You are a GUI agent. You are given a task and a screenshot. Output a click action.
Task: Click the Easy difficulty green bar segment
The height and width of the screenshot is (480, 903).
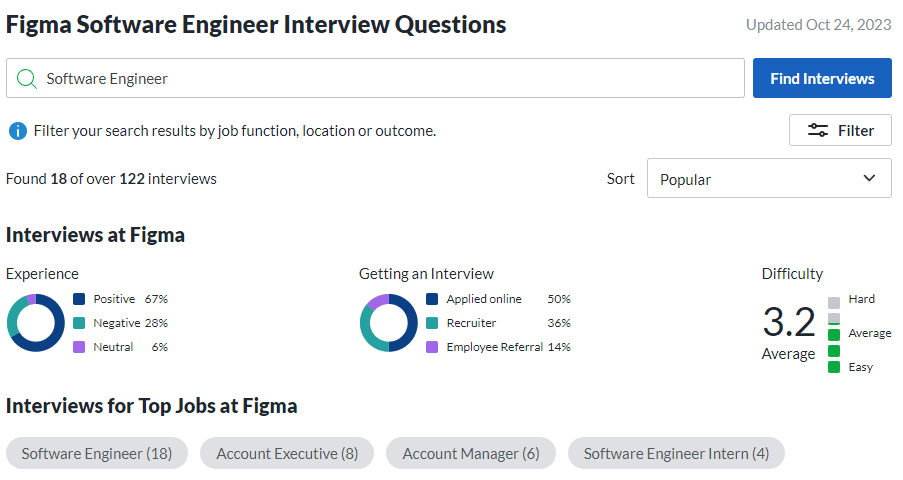pos(834,367)
